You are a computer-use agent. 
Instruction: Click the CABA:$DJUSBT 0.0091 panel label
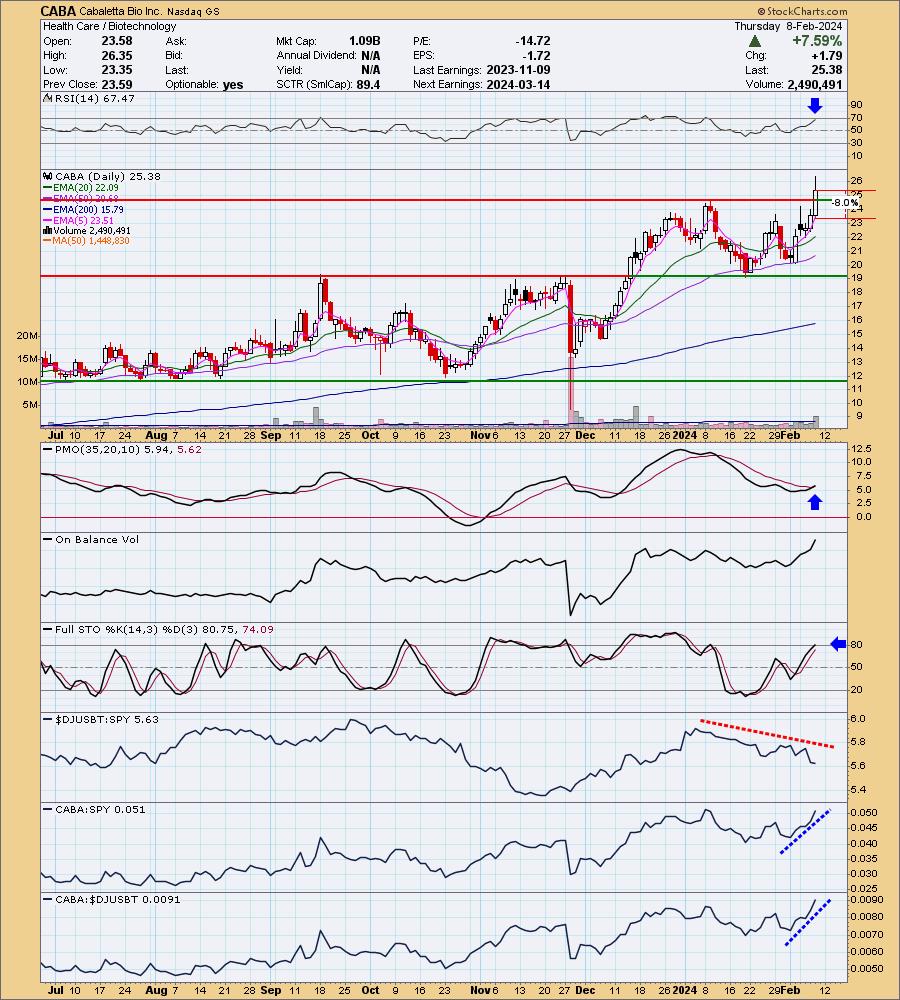point(117,899)
